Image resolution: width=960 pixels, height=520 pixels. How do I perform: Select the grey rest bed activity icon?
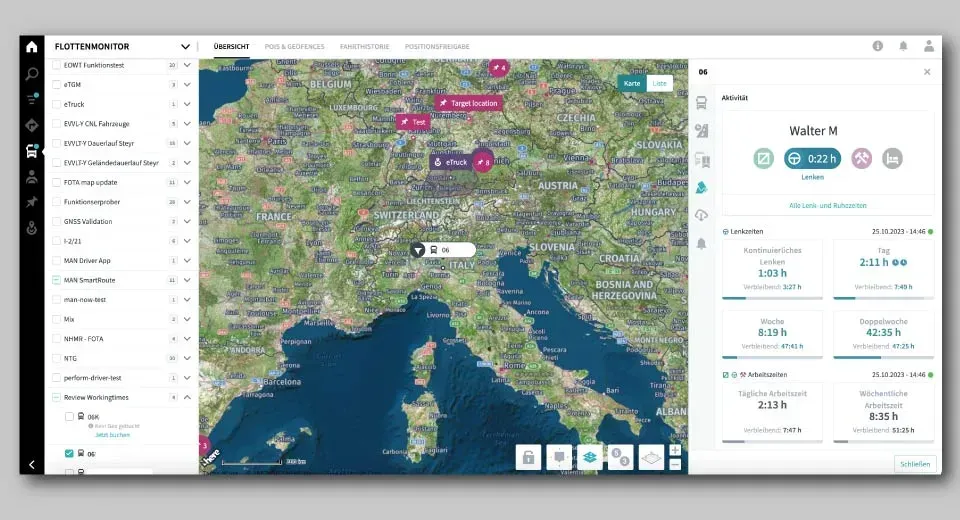892,159
